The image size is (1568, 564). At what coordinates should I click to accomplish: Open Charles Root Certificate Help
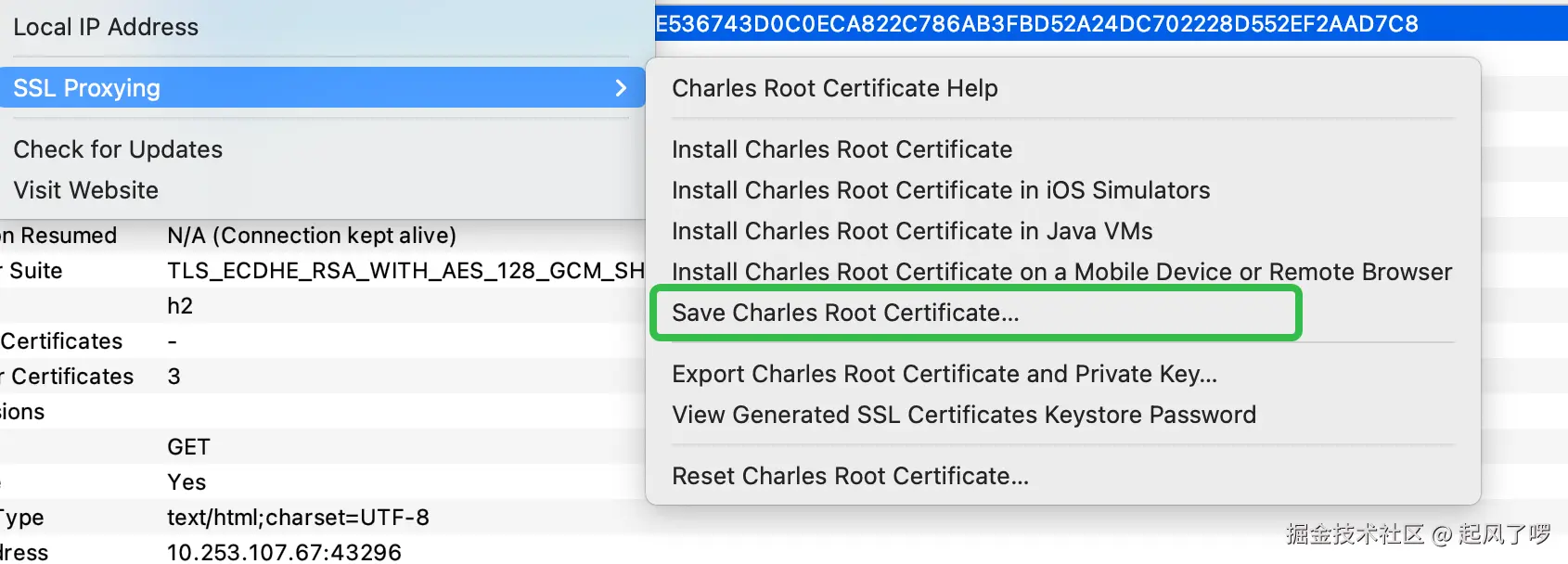pyautogui.click(x=835, y=88)
